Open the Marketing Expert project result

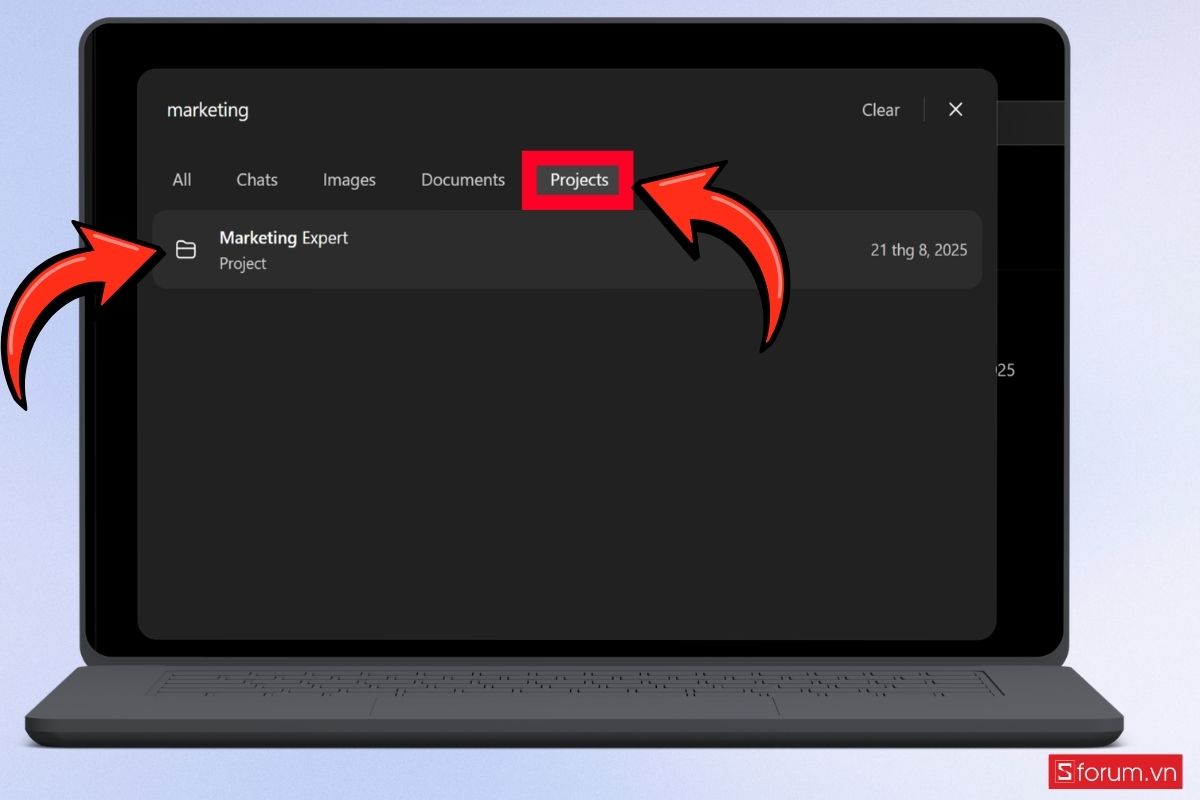(566, 250)
